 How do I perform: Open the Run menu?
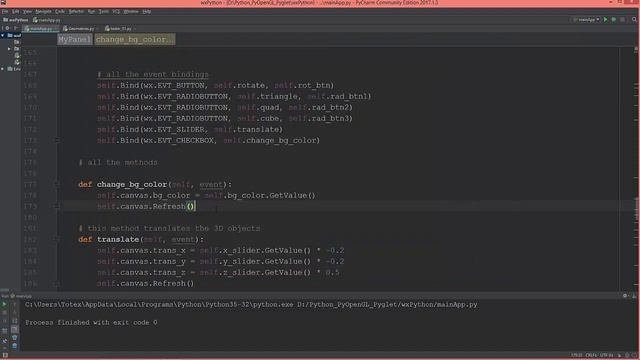[91, 11]
